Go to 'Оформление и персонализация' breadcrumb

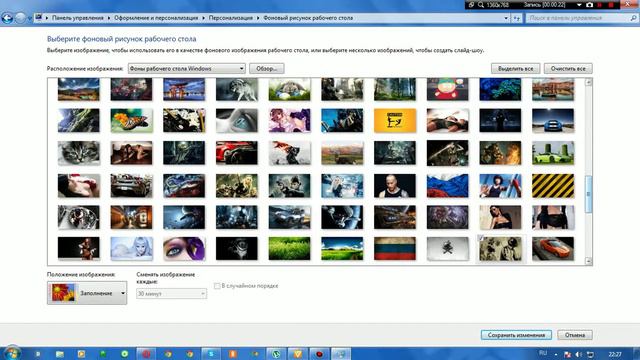pos(156,18)
